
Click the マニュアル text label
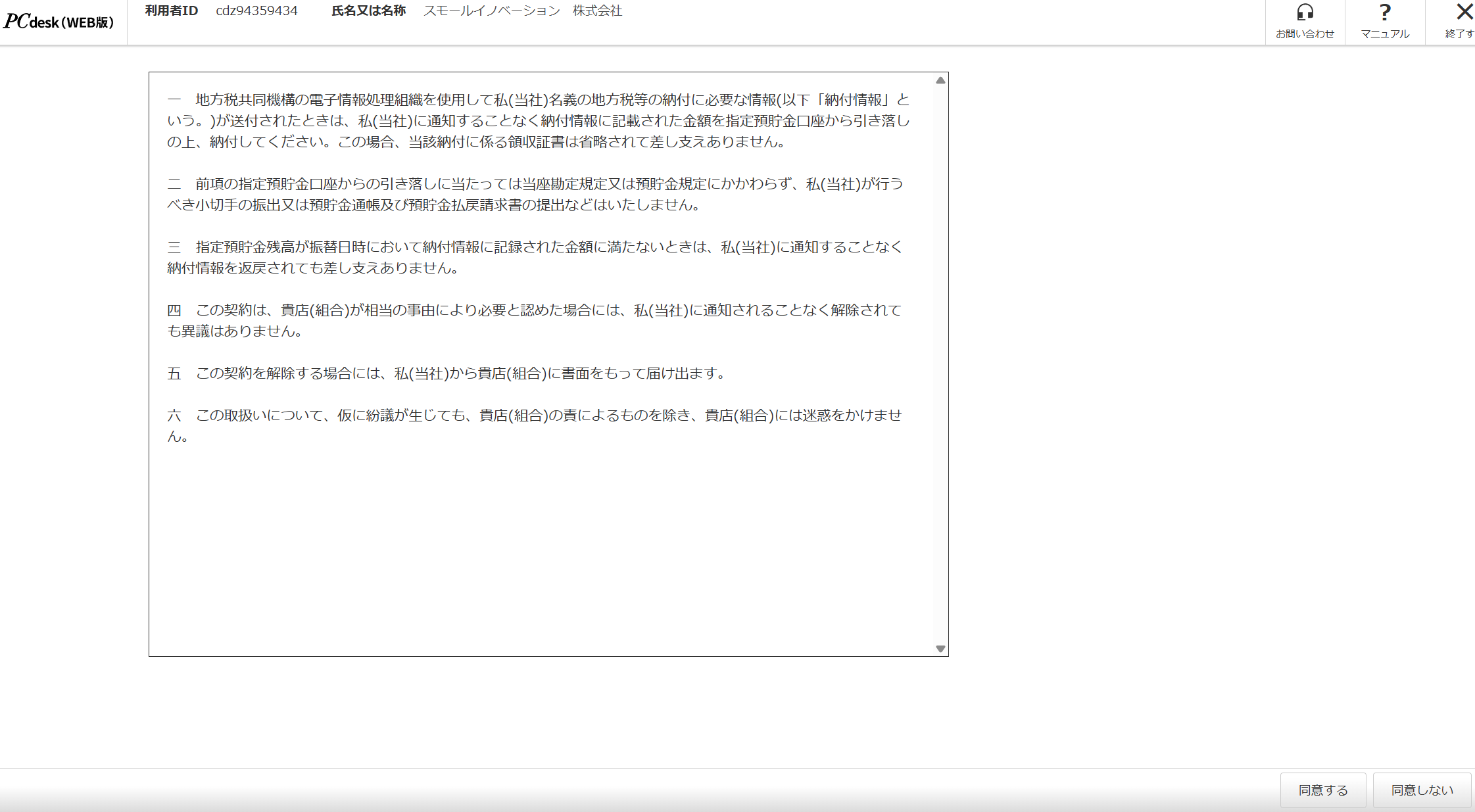1385,34
